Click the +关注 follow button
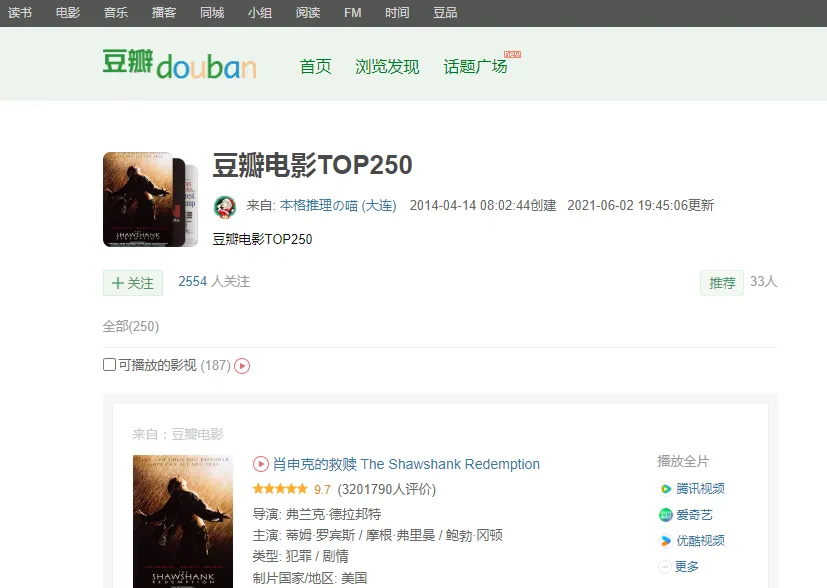 click(x=133, y=283)
